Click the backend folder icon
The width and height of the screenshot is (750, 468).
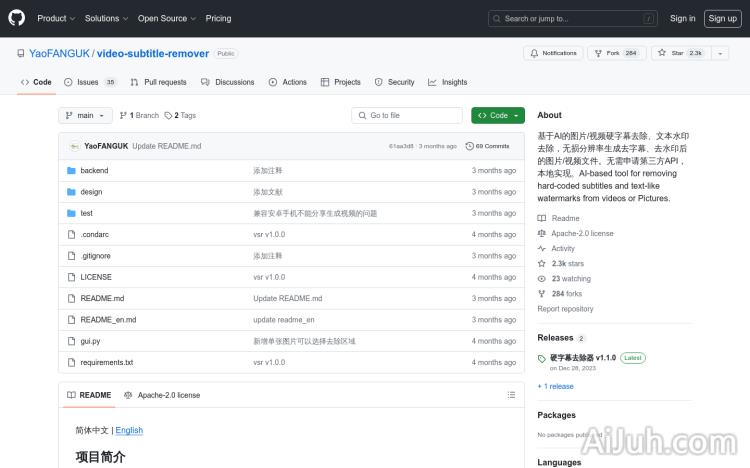[71, 171]
